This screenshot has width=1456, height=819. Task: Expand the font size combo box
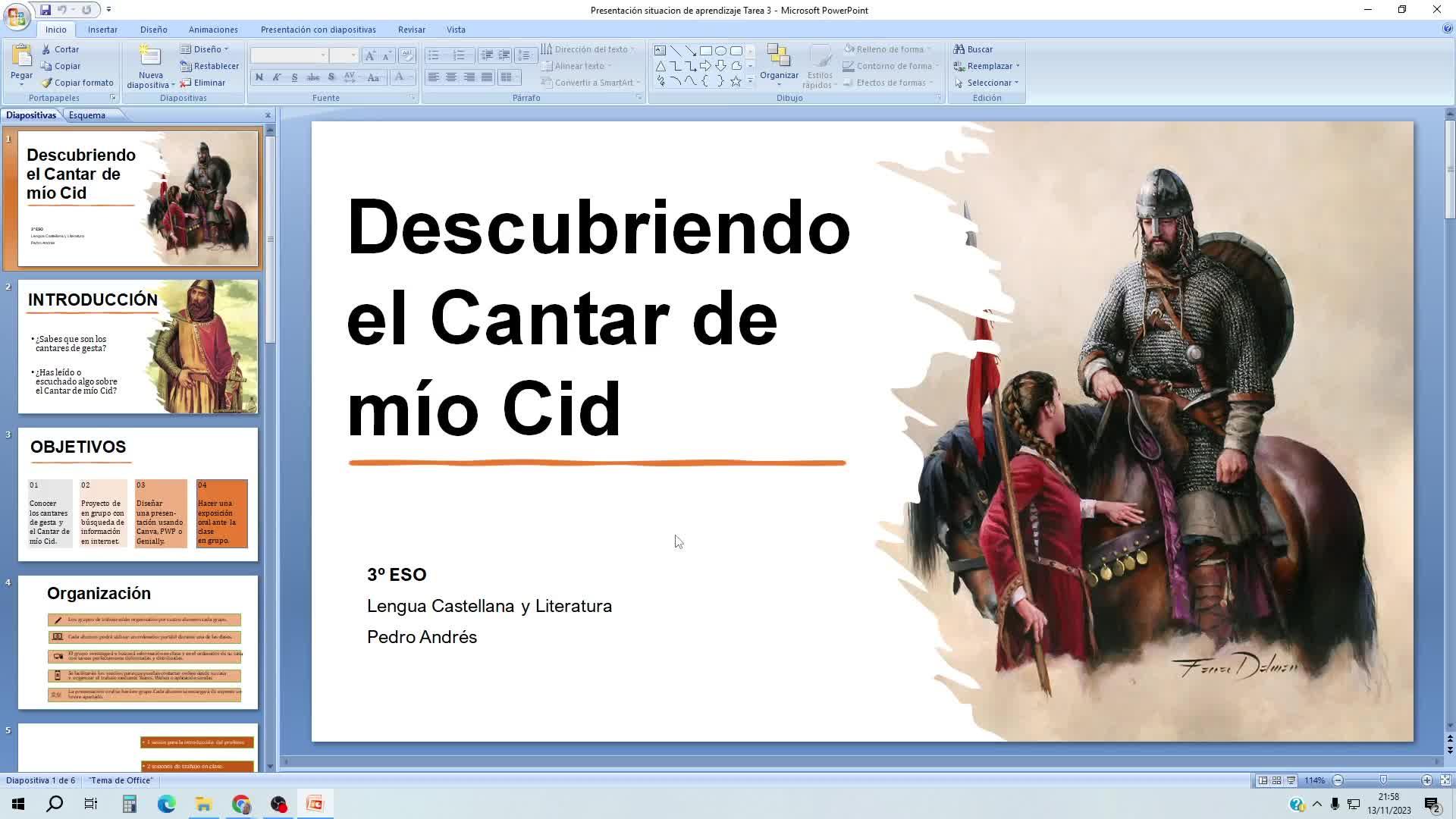pos(353,55)
